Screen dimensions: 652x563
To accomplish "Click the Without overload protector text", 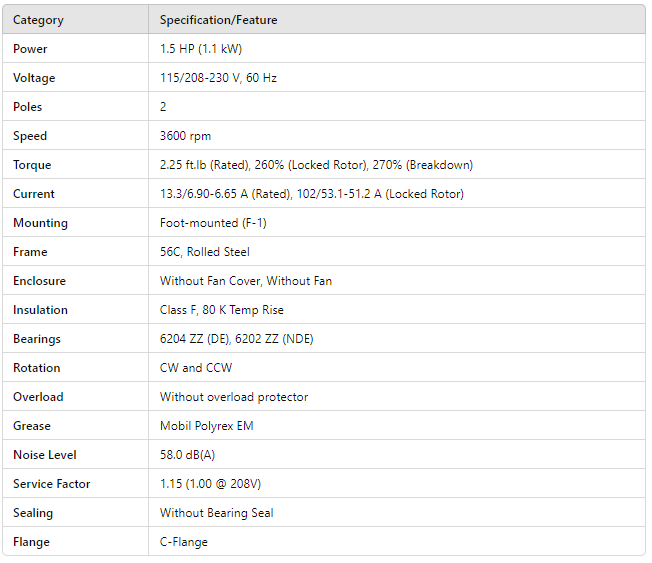I will (234, 397).
